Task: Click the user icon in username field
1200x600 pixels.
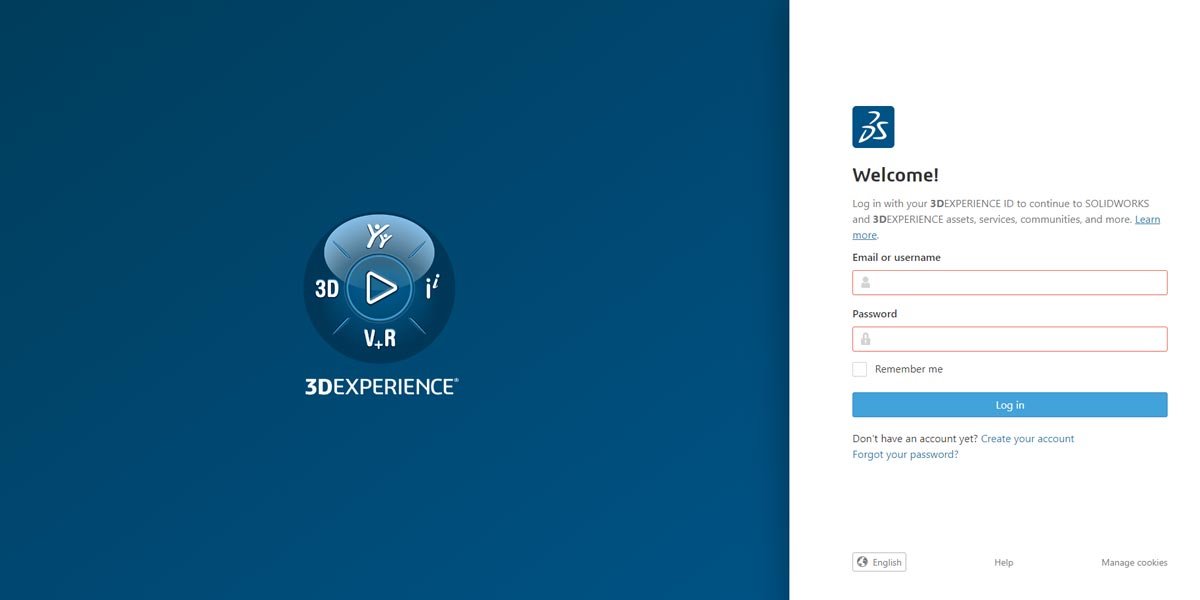Action: click(x=865, y=283)
